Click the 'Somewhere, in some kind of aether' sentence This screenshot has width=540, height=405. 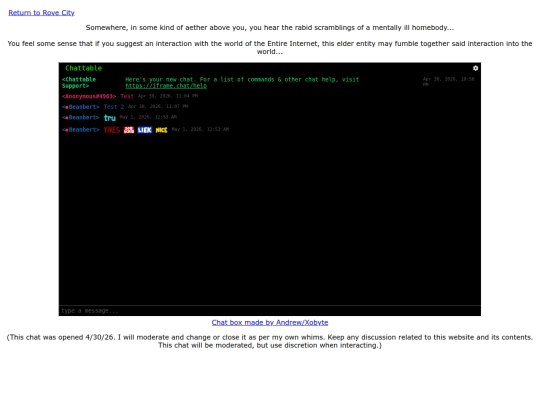point(270,28)
